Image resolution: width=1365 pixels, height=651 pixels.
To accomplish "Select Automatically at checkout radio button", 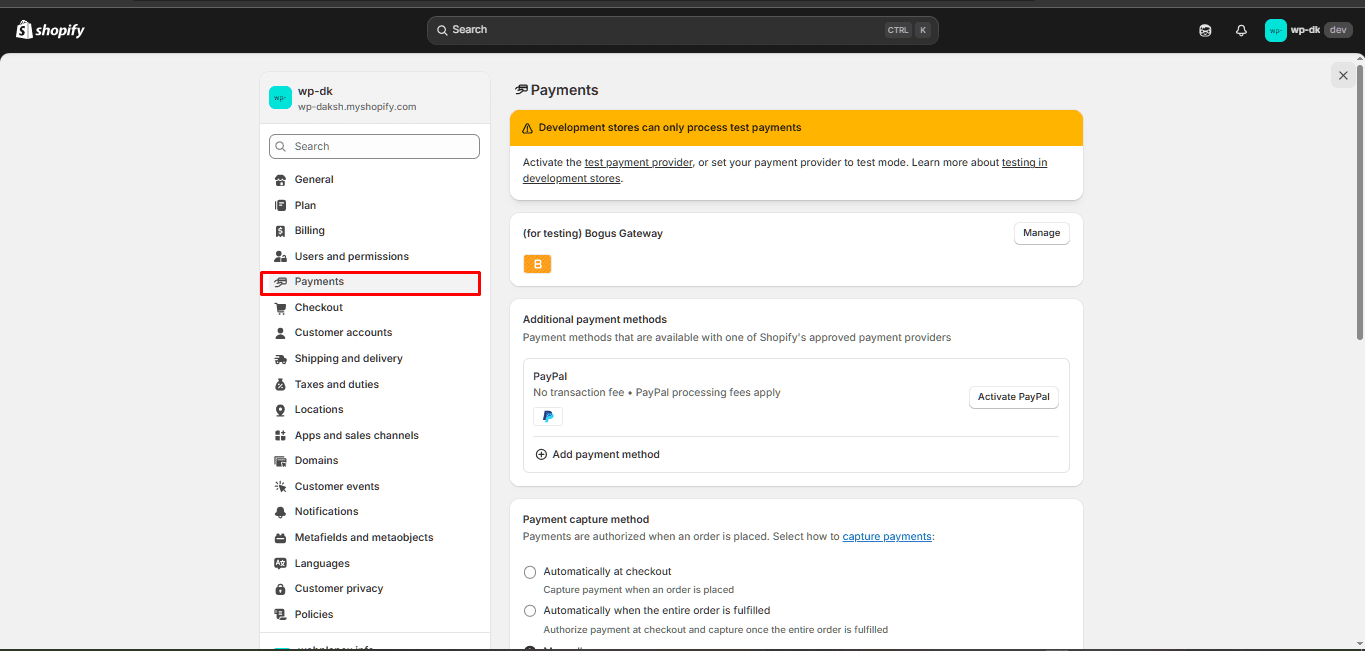I will (530, 572).
